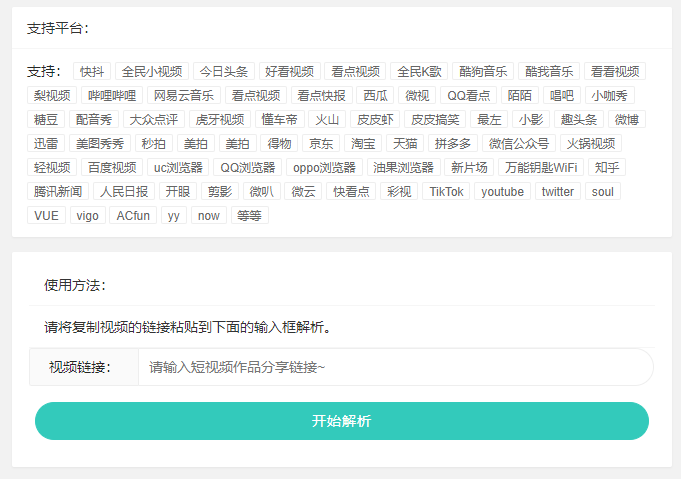Select the 酷我音乐 tag

(x=549, y=71)
